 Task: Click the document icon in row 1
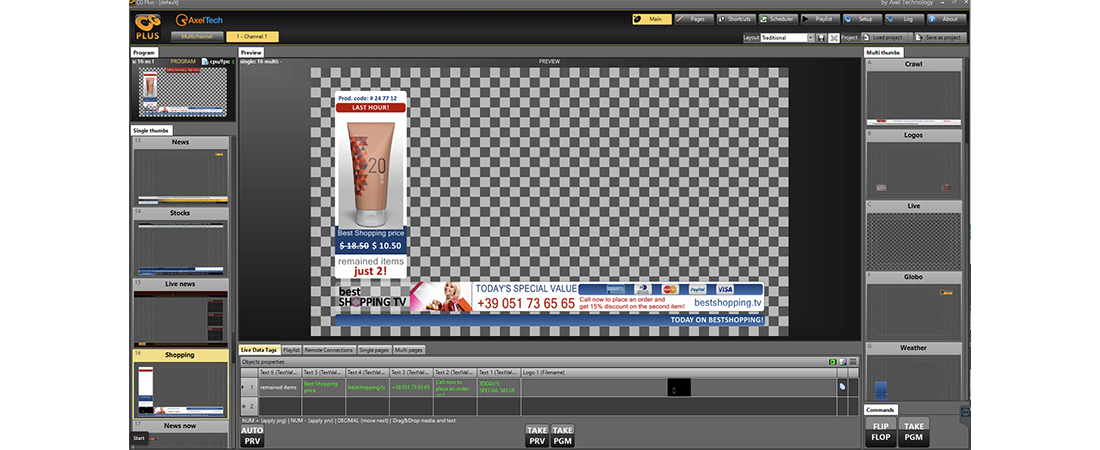pos(843,387)
